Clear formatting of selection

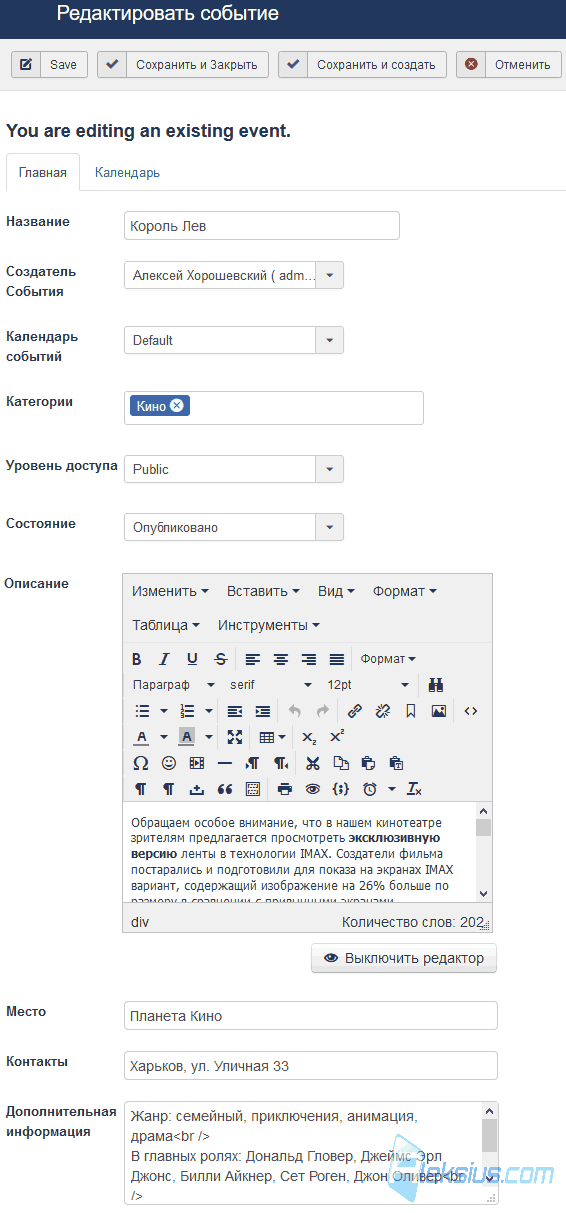pos(415,789)
